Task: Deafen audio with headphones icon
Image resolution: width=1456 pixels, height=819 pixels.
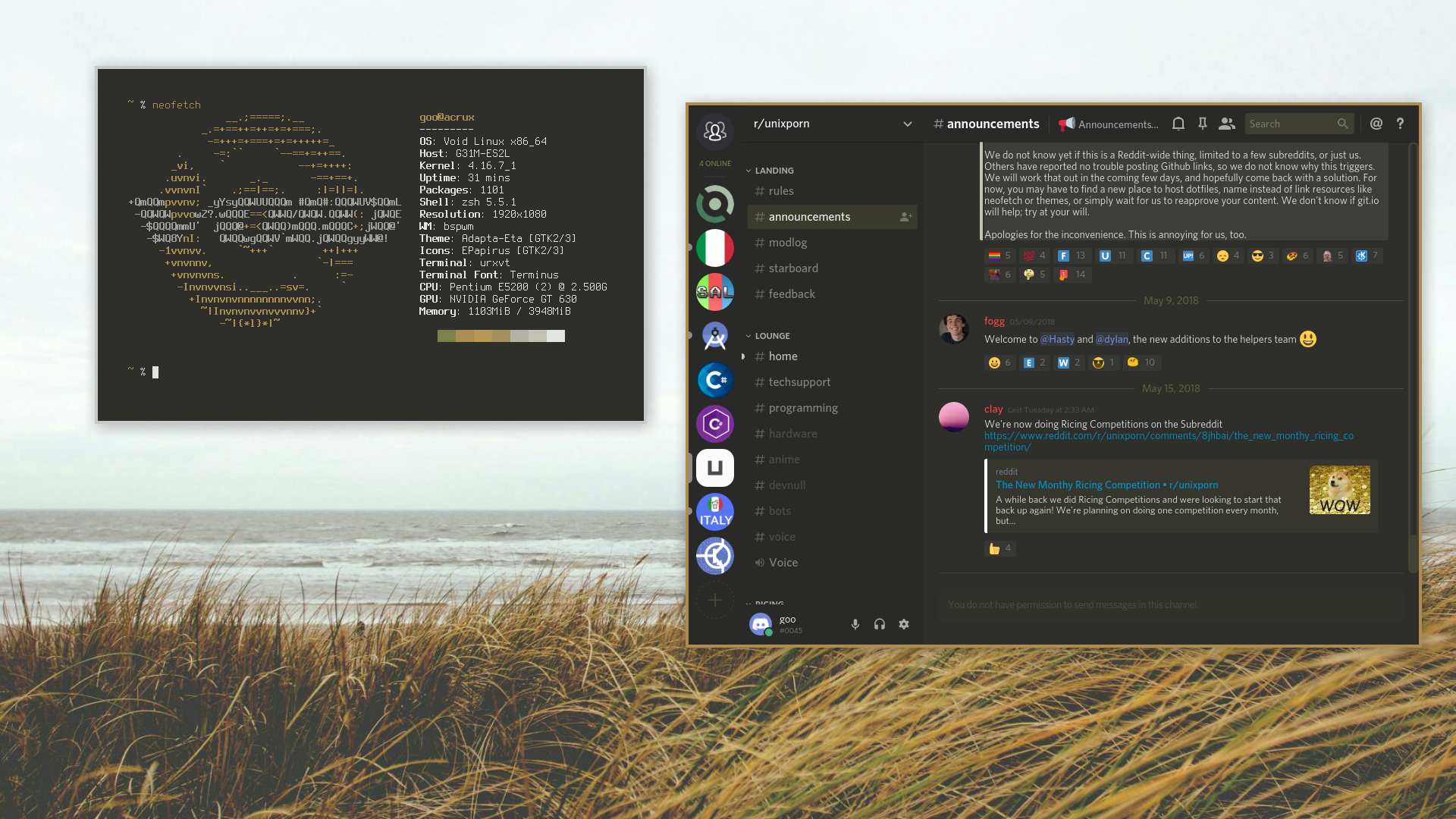Action: point(880,624)
